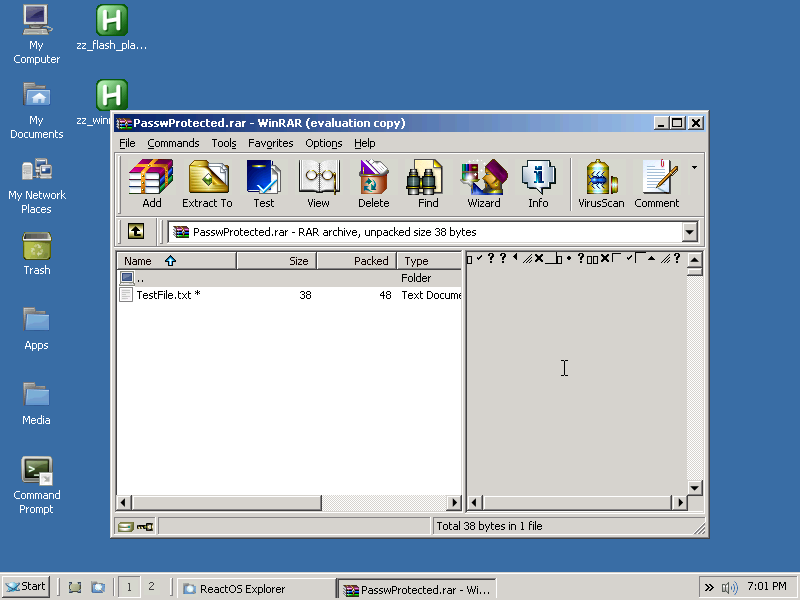
Task: Open the Options menu
Action: pyautogui.click(x=323, y=143)
